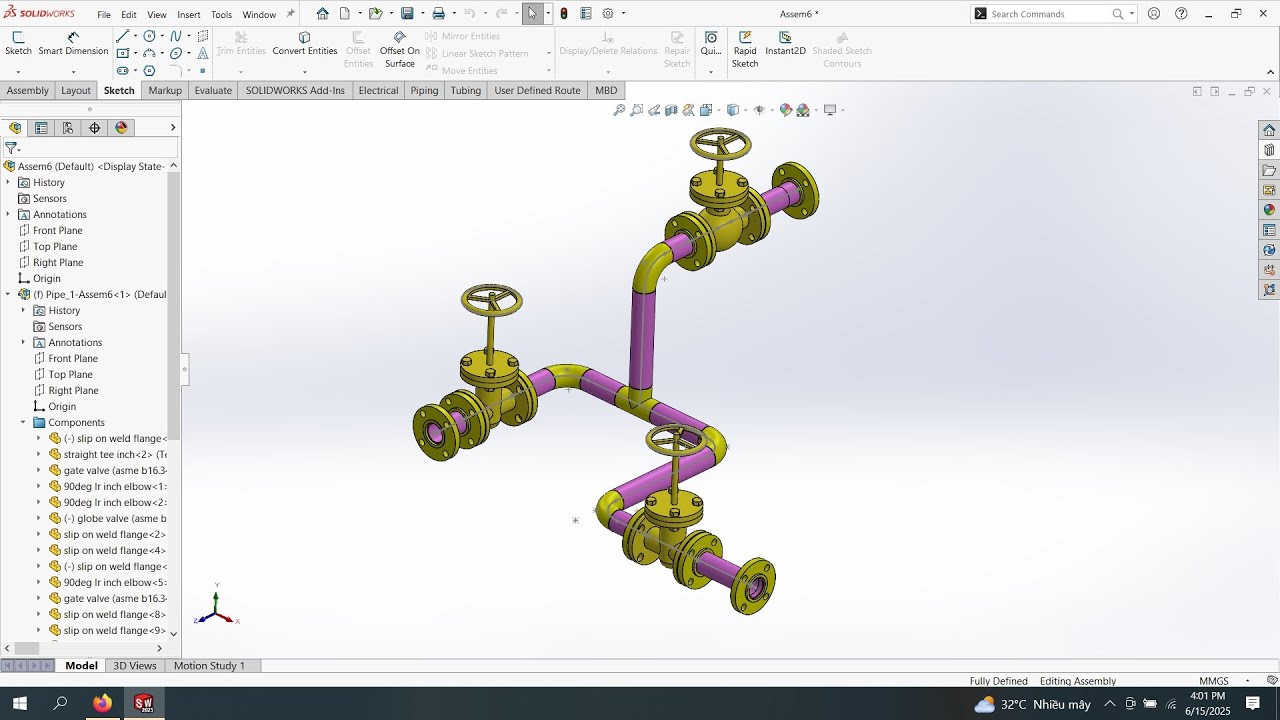Expand the top-level Annotations node

tap(8, 214)
